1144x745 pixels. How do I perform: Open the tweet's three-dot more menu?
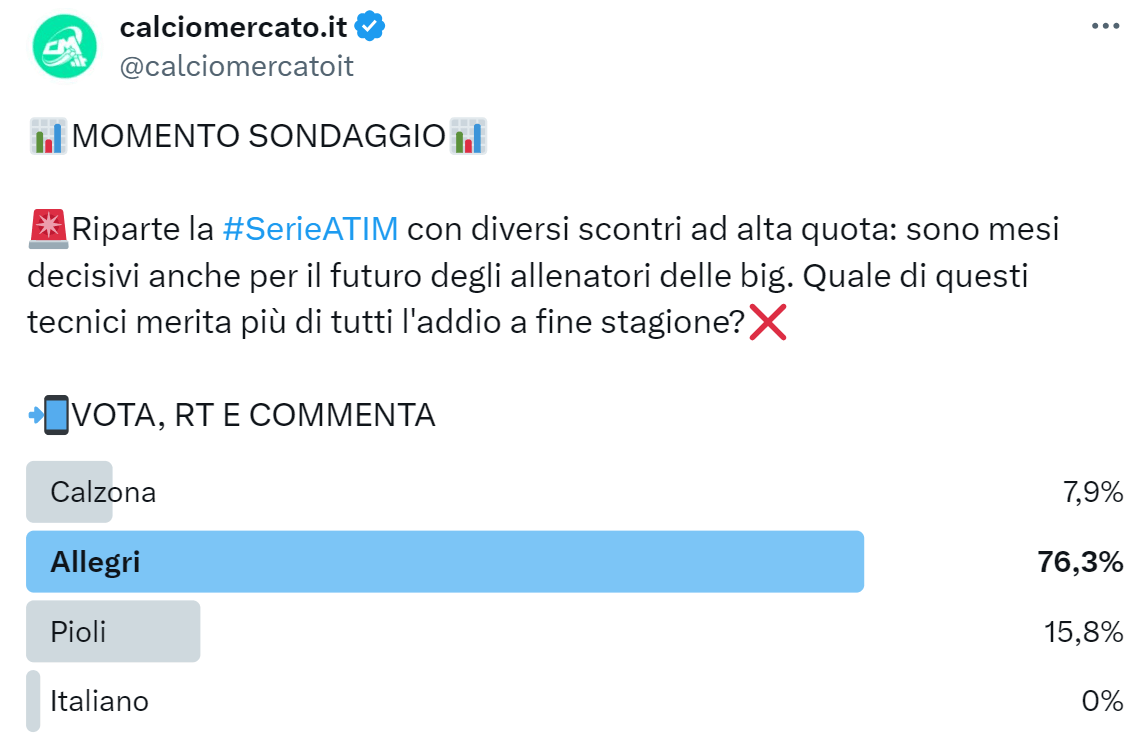pos(1104,27)
